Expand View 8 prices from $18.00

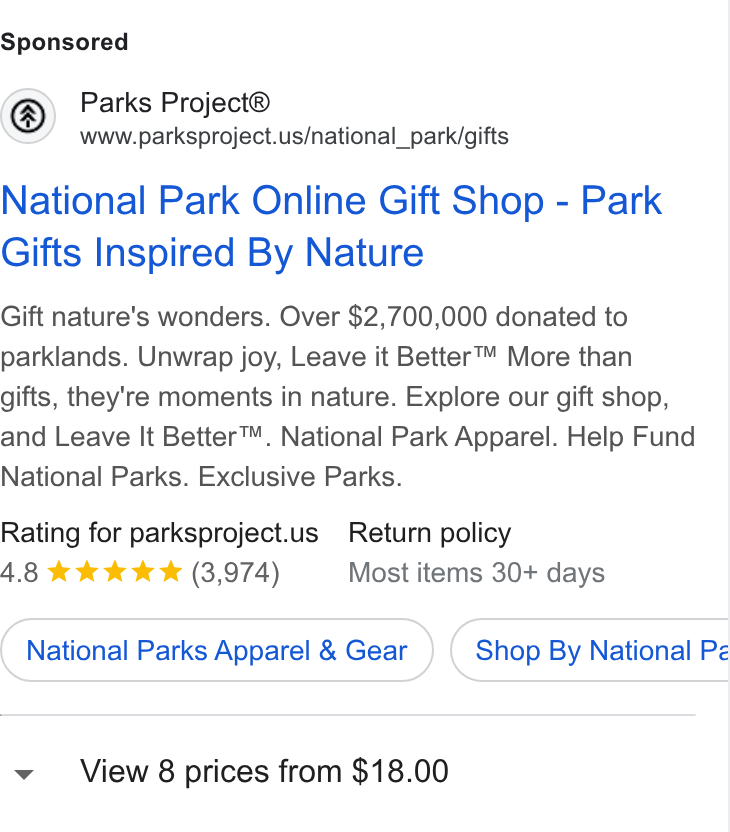point(264,771)
